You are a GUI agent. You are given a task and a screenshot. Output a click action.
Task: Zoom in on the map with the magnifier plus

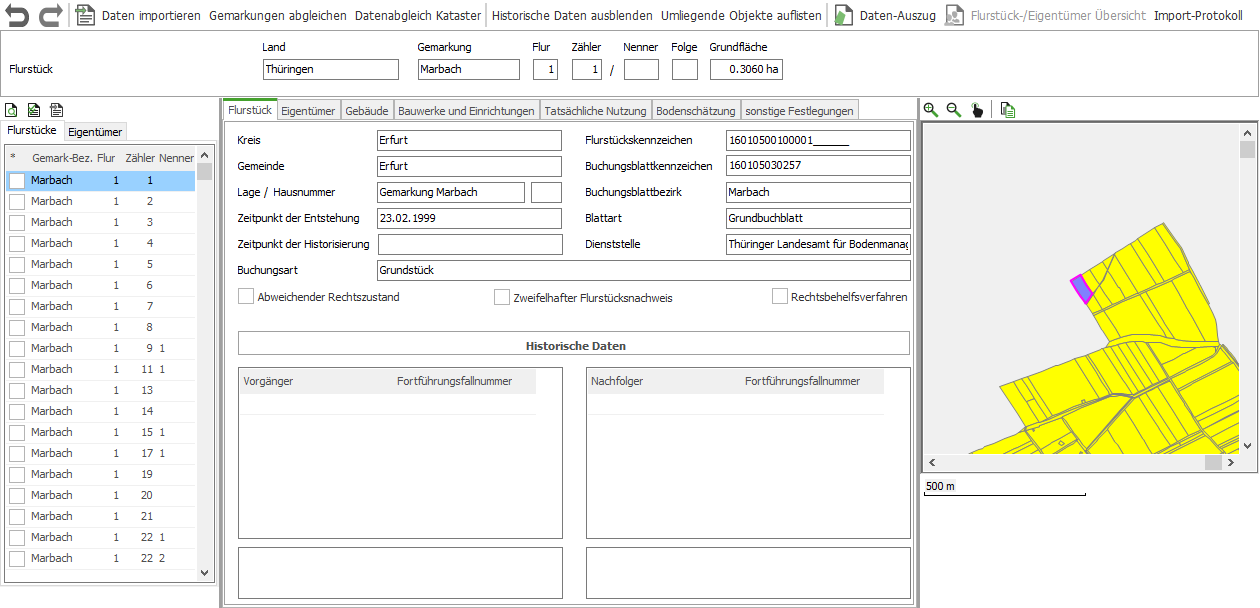(x=931, y=110)
